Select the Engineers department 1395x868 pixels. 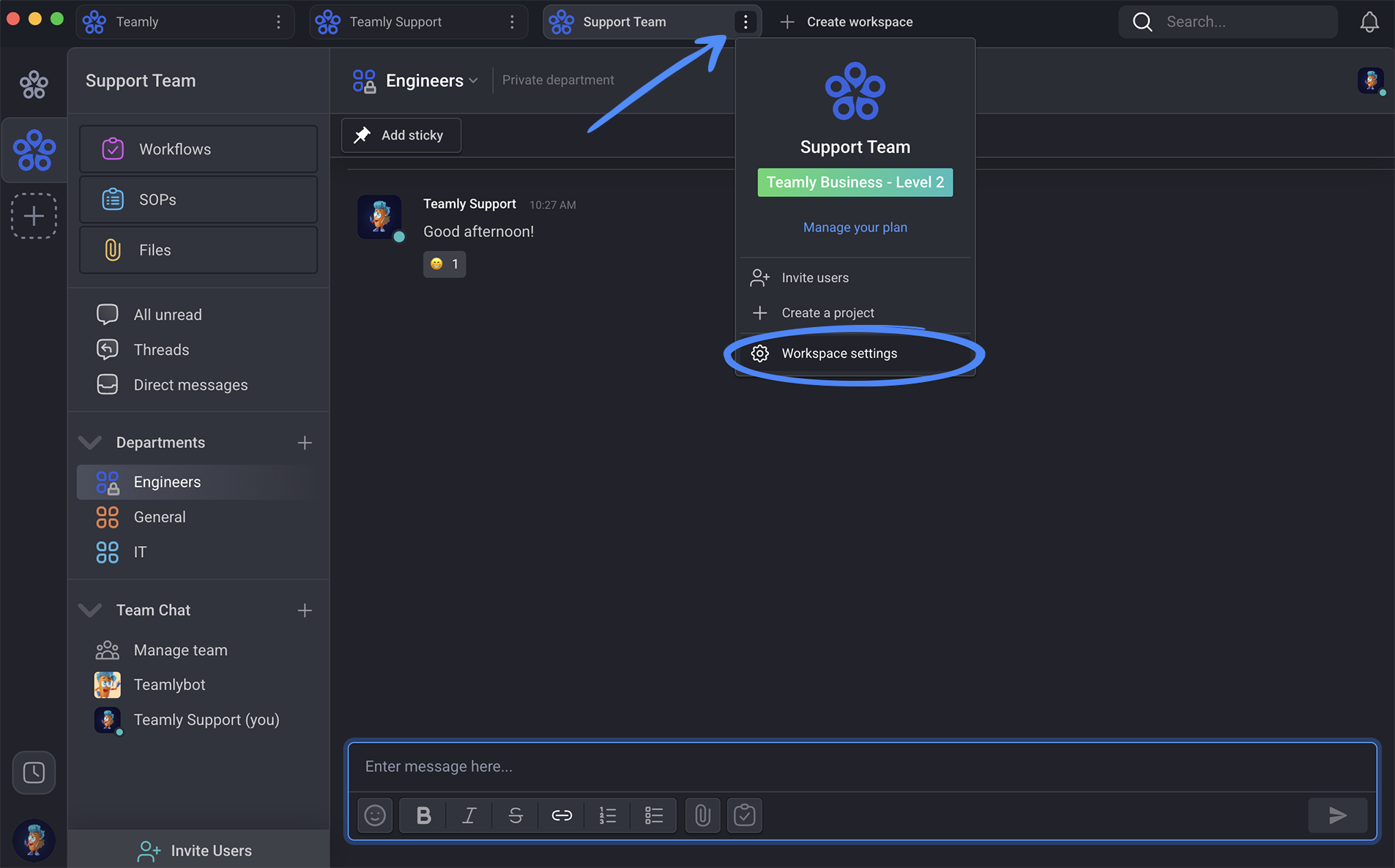(x=198, y=482)
